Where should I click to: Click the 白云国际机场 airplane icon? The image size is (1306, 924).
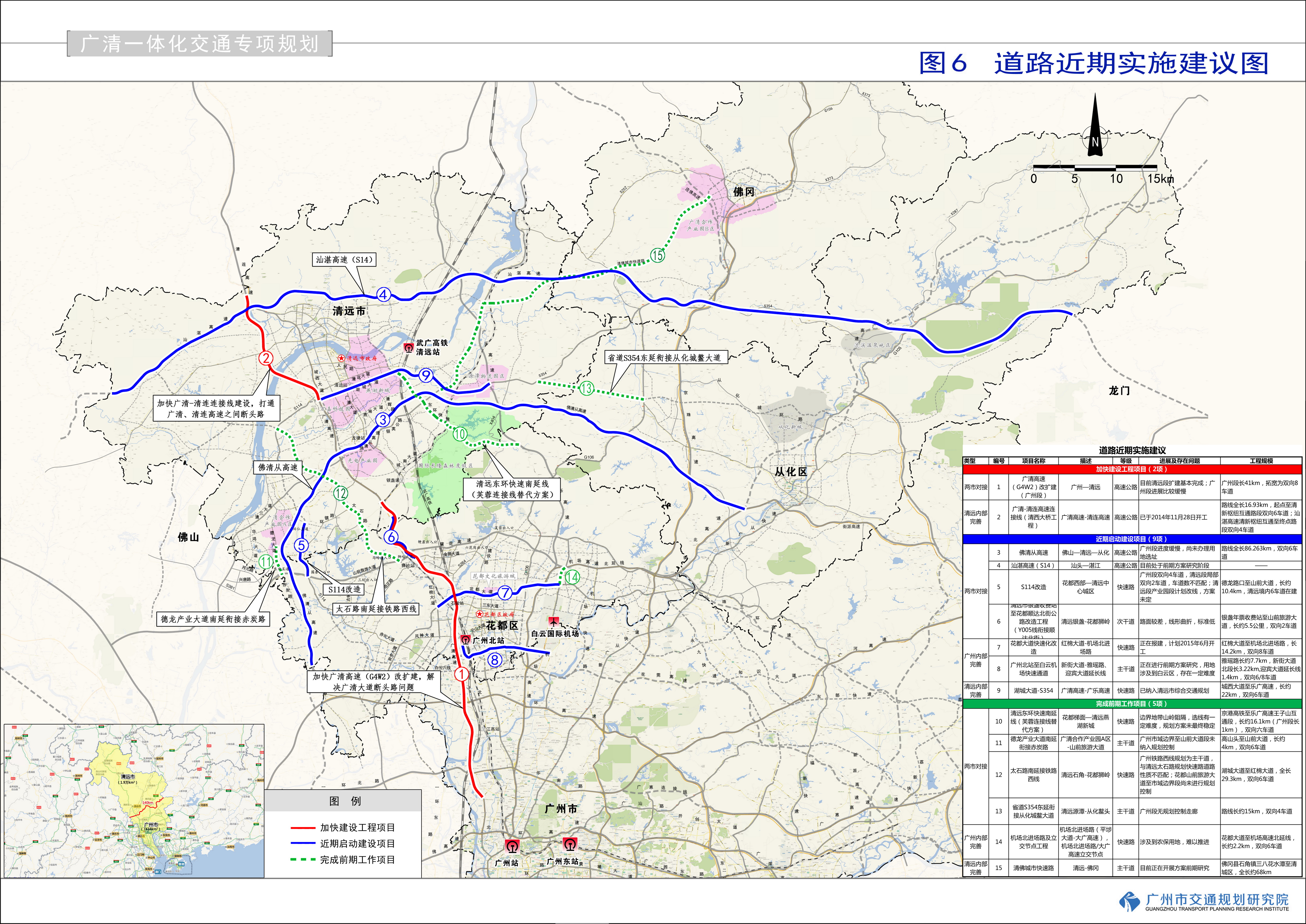click(x=553, y=622)
